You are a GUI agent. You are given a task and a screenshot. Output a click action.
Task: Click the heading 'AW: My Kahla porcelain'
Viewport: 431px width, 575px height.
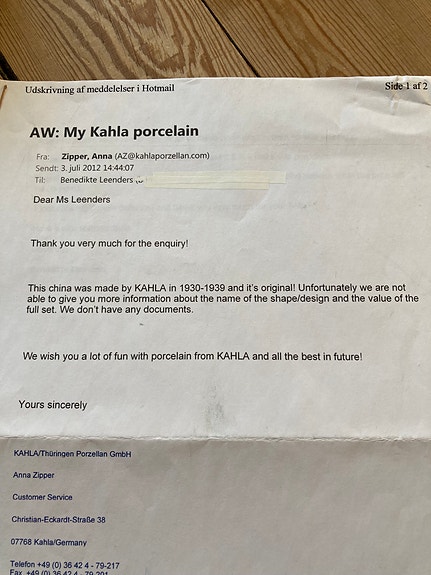[x=114, y=132]
